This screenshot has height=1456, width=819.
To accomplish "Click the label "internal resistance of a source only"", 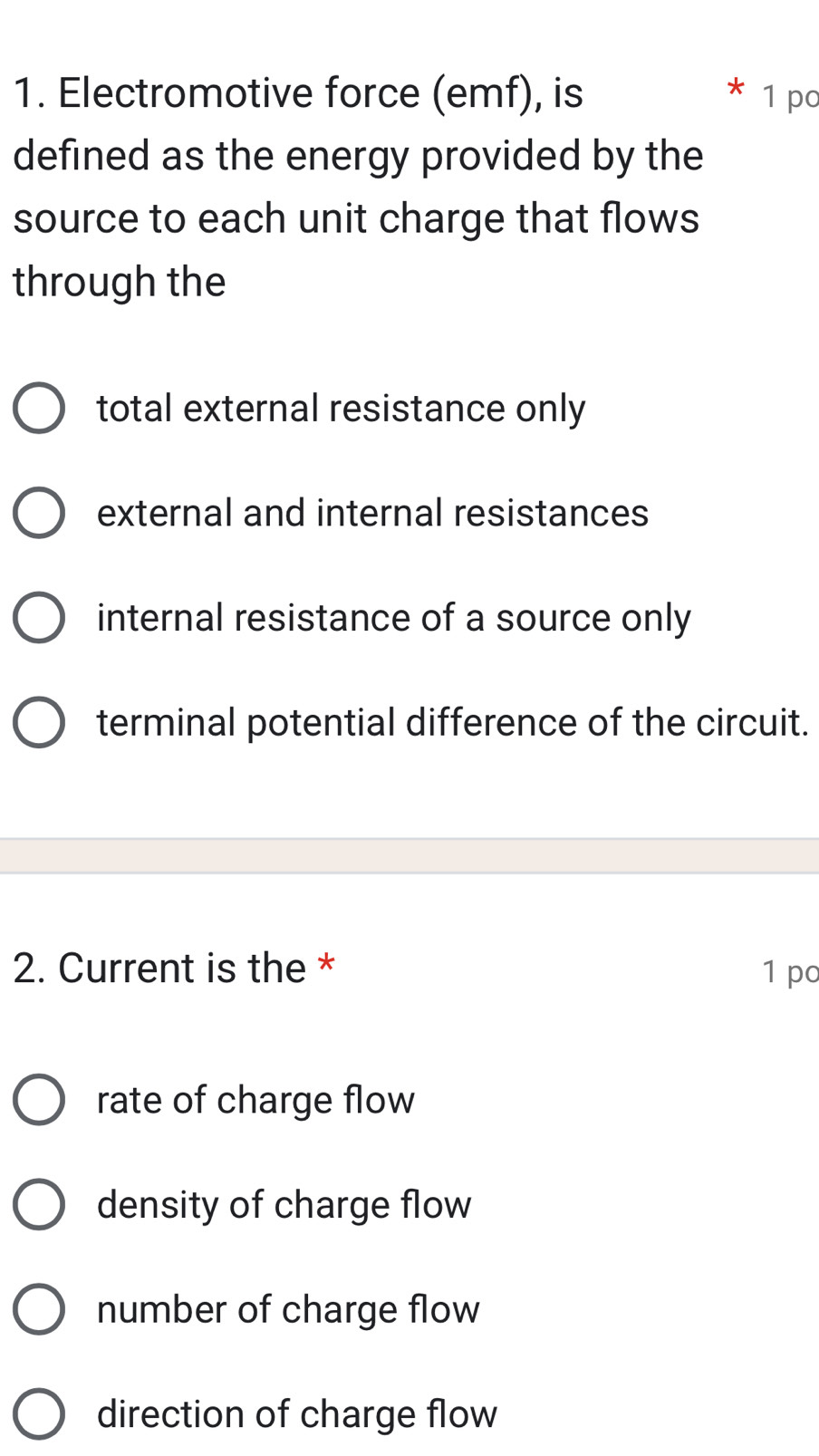I will click(x=393, y=616).
